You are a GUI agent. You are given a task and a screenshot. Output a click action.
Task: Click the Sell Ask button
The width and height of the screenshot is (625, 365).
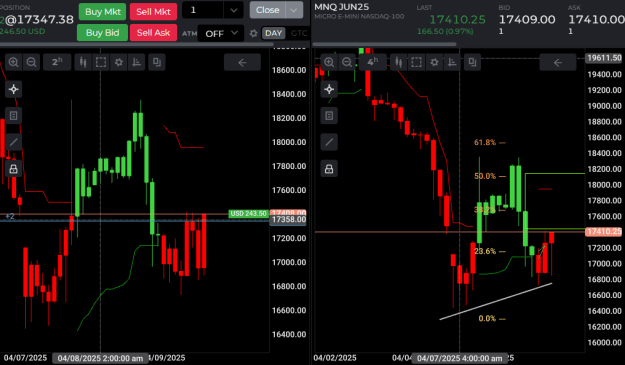pyautogui.click(x=153, y=33)
